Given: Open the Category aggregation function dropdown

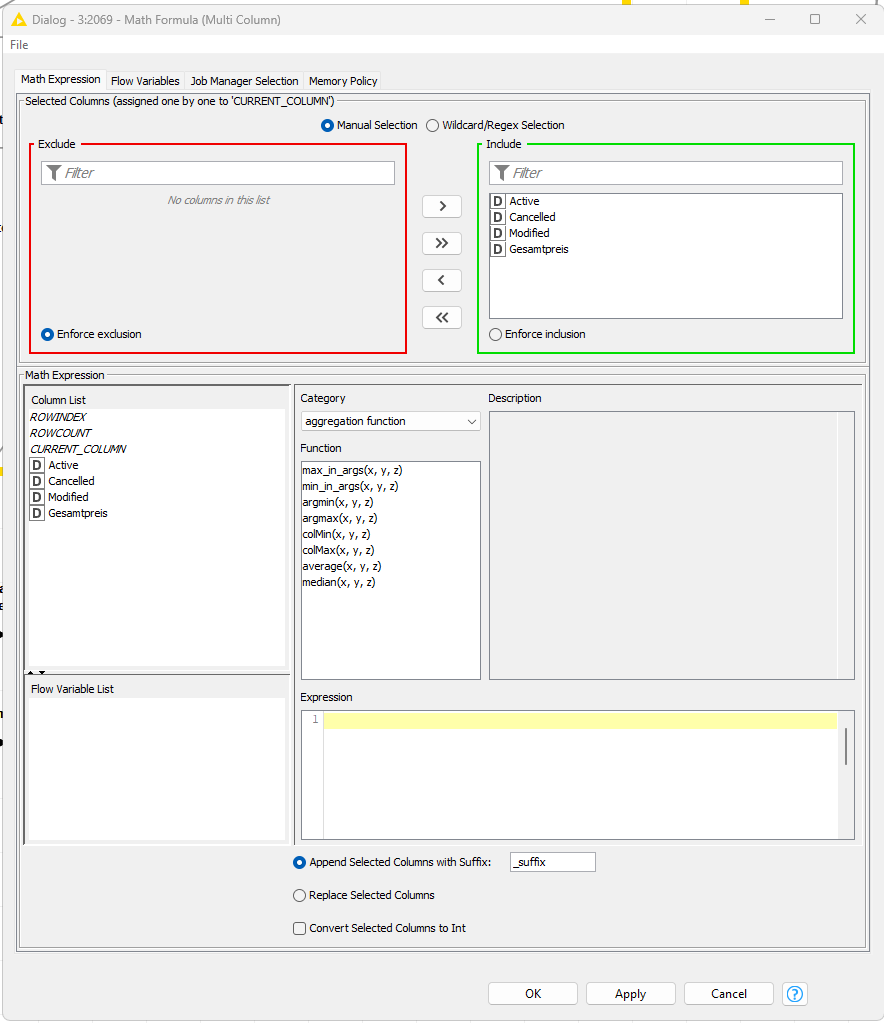Looking at the screenshot, I should (x=390, y=421).
